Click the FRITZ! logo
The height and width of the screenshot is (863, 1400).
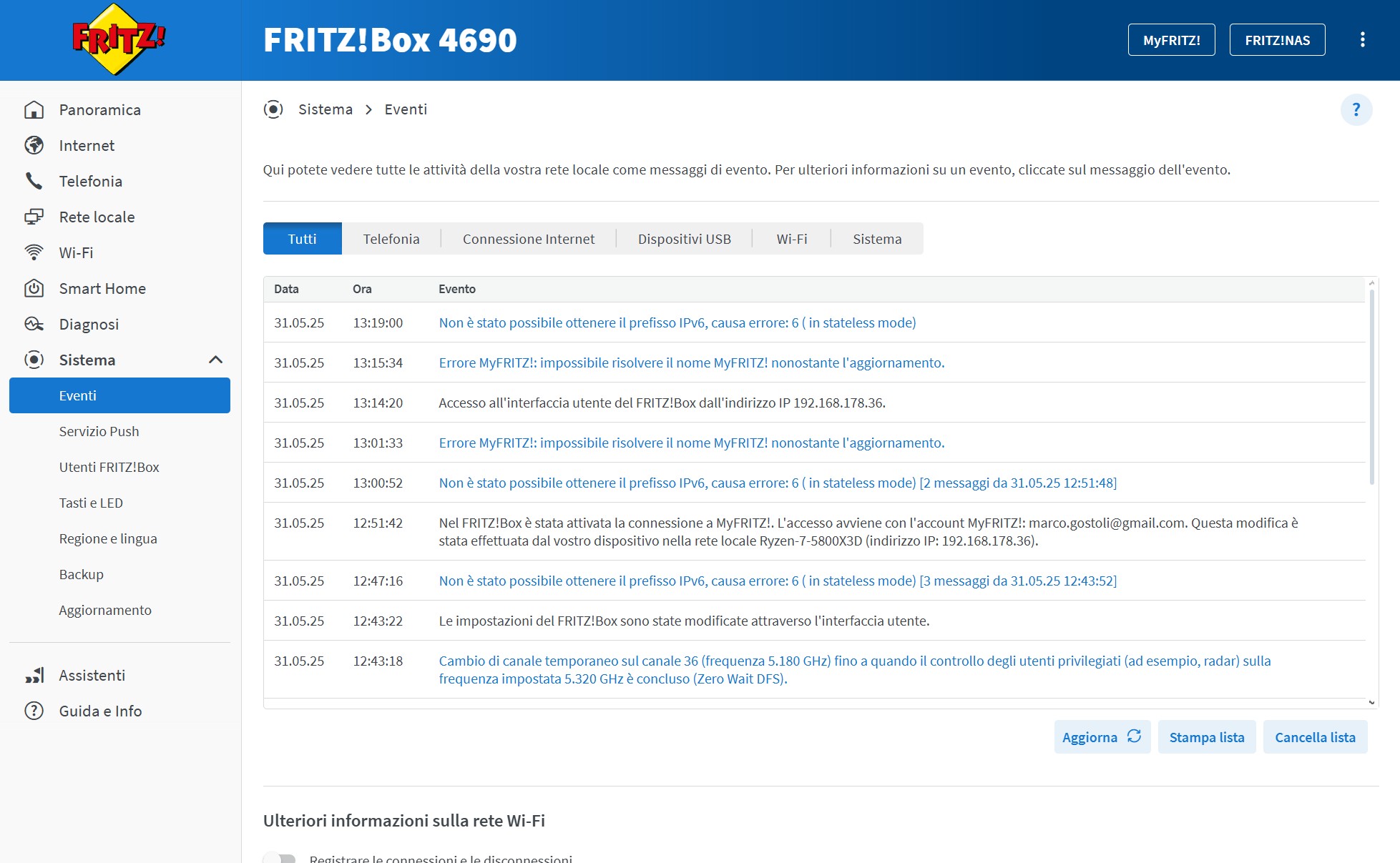pyautogui.click(x=119, y=39)
